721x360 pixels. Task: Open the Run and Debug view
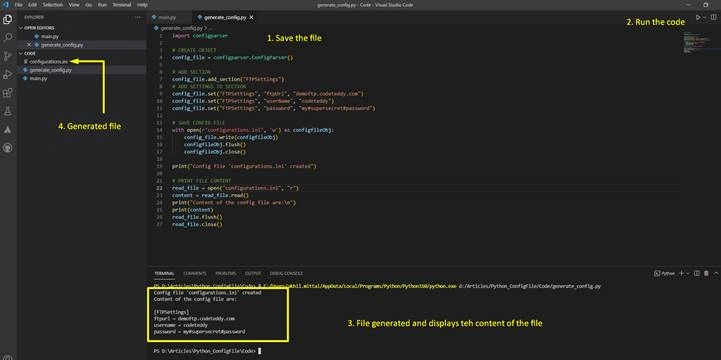7,74
